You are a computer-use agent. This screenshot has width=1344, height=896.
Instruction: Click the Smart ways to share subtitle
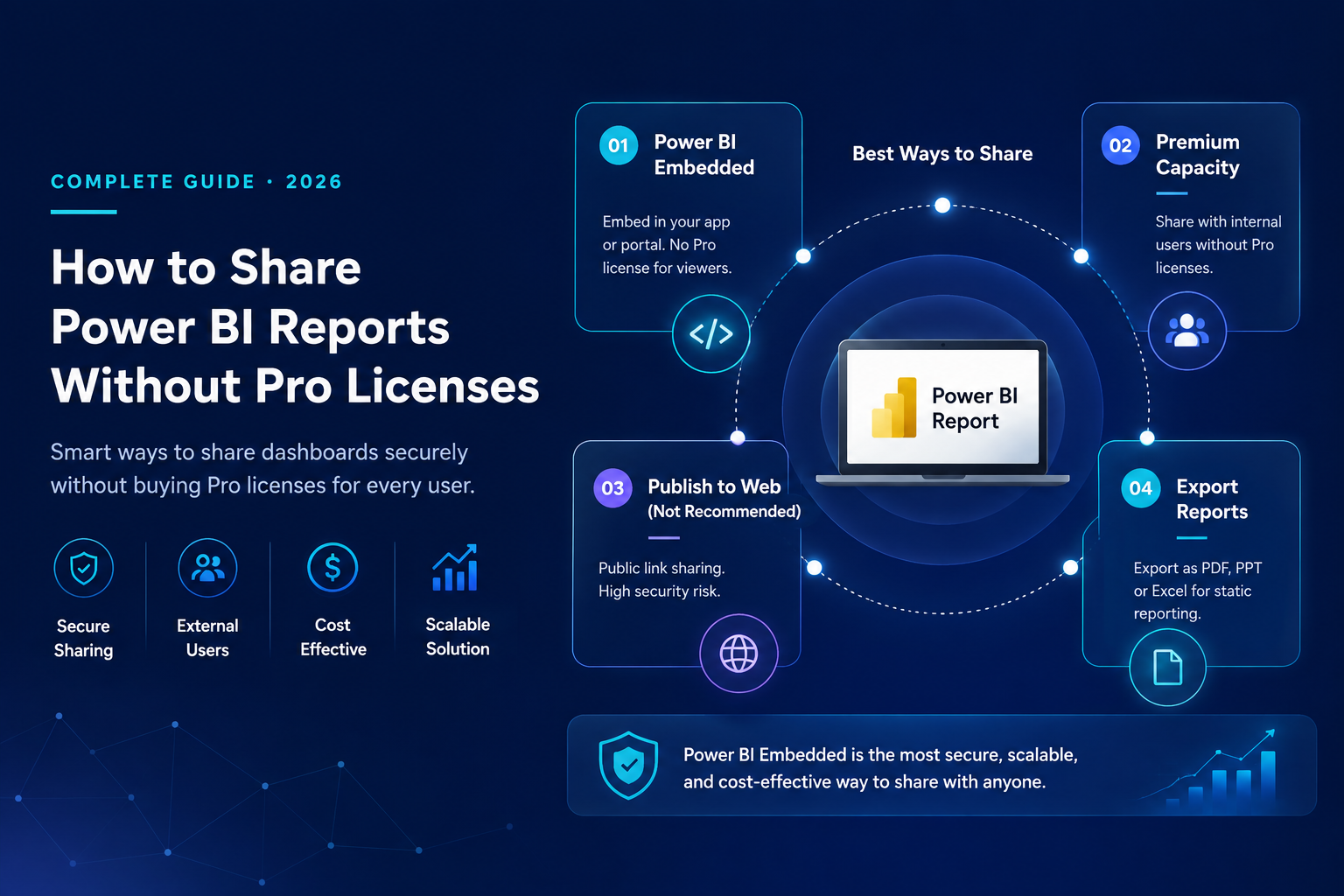click(262, 468)
